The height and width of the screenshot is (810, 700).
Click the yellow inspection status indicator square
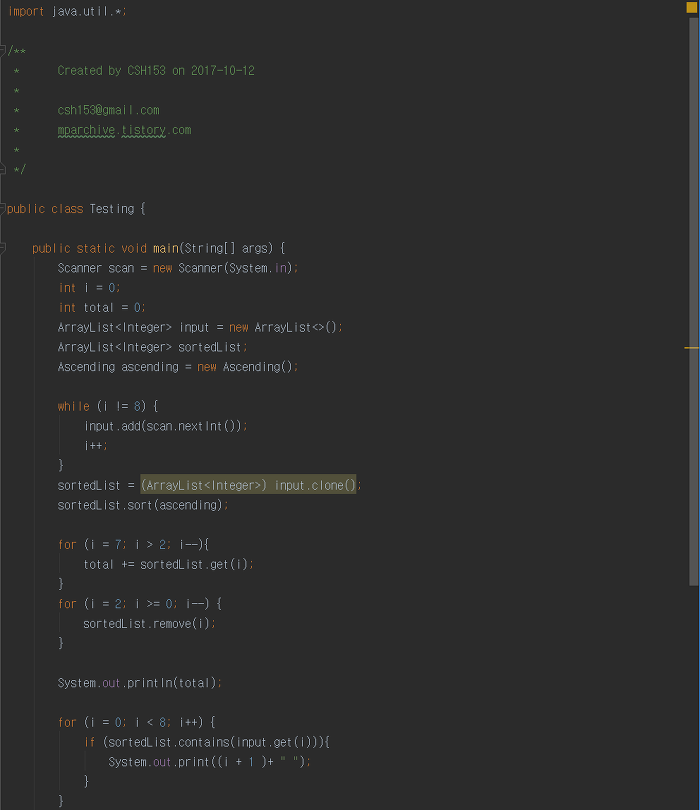[691, 7]
